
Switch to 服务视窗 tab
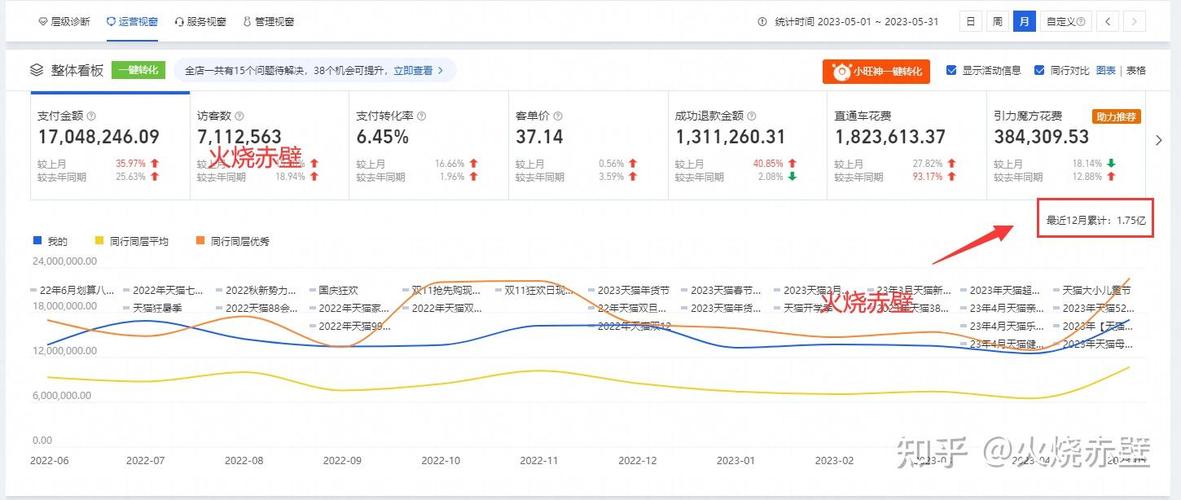coord(200,21)
